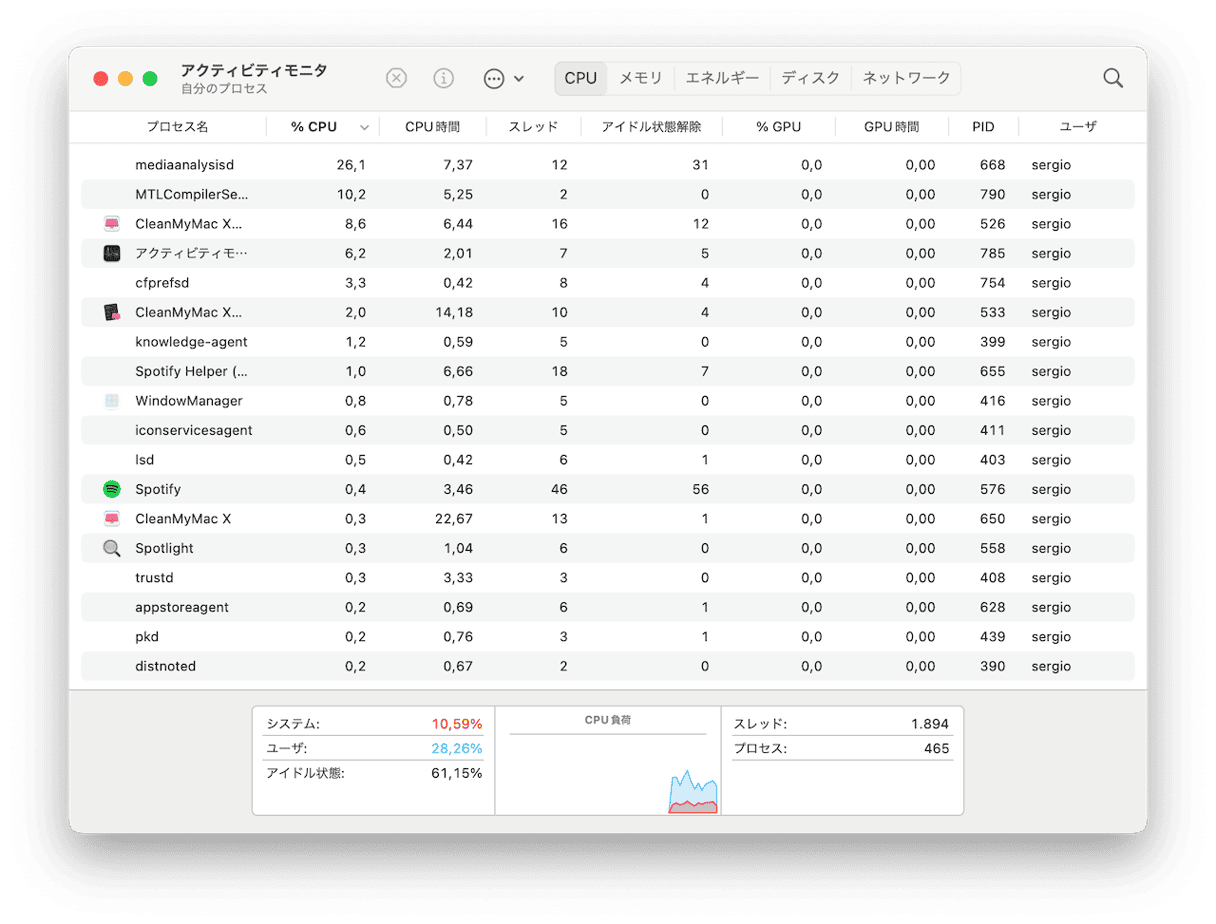Sort by アイドル状態解除 column header
Viewport: 1216px width, 924px height.
click(x=651, y=127)
